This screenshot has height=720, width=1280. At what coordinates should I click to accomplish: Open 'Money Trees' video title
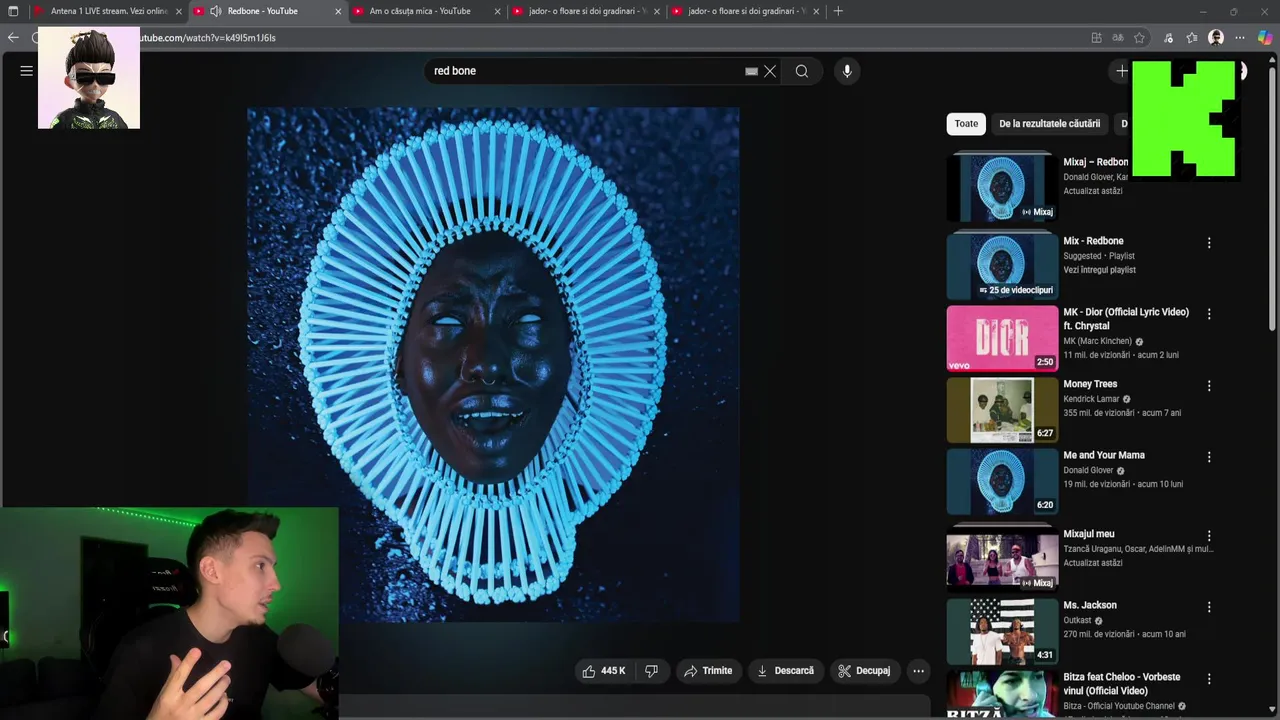point(1090,384)
